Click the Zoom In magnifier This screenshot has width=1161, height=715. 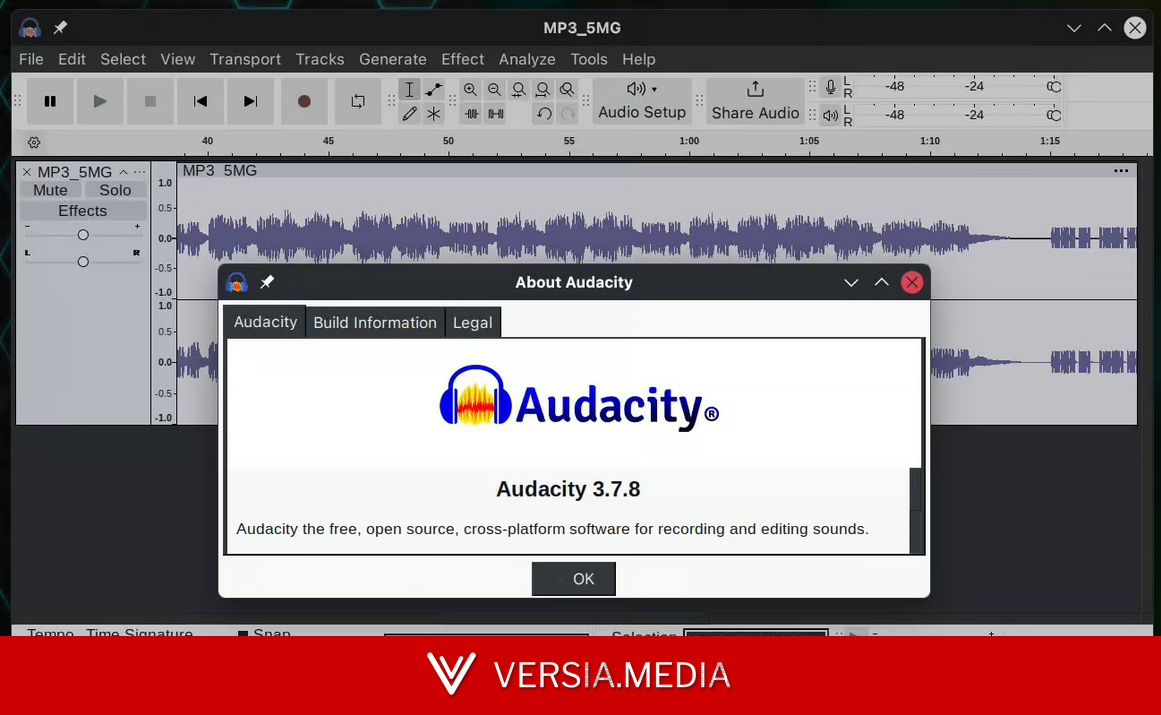pos(470,90)
